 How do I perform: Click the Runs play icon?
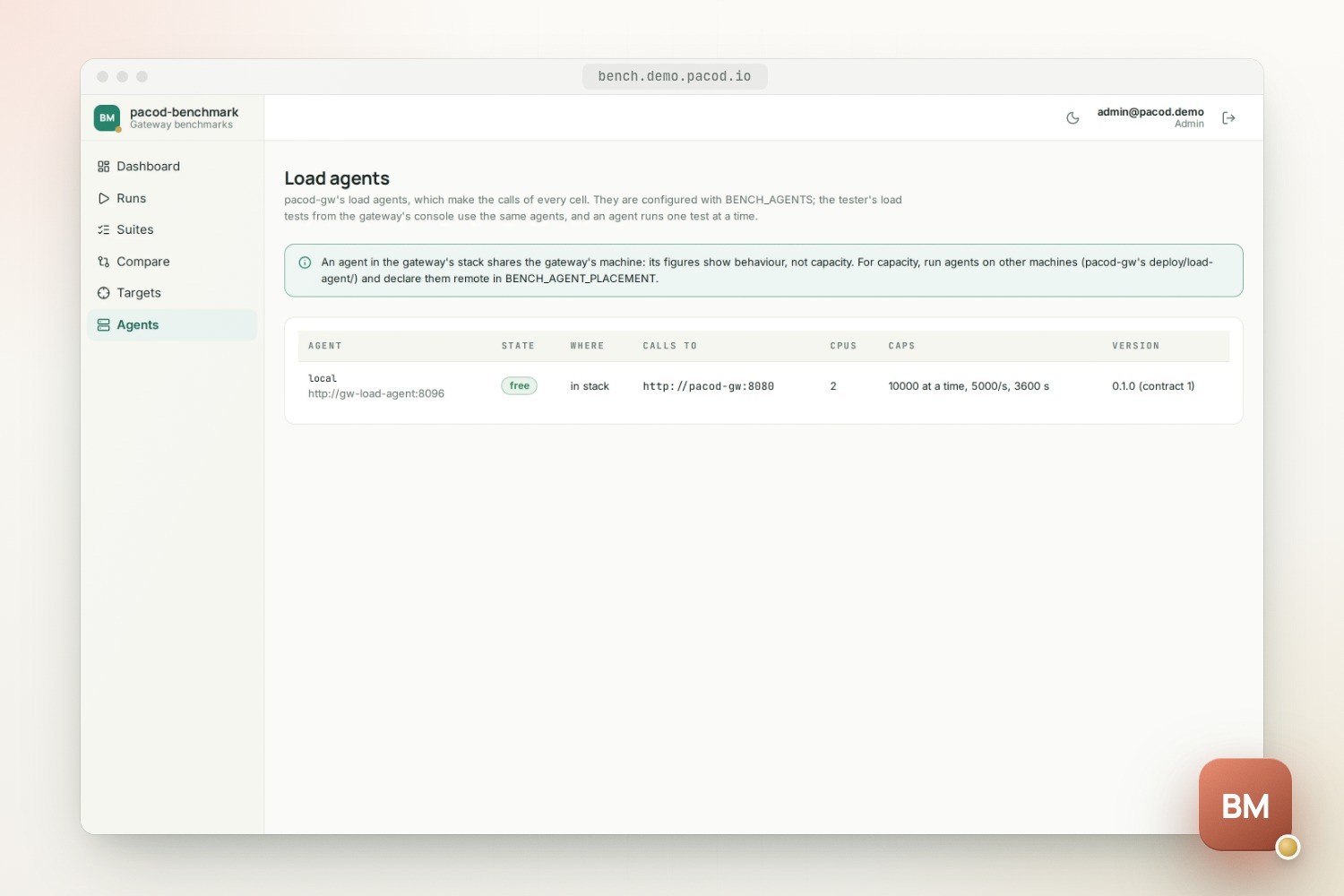coord(104,199)
